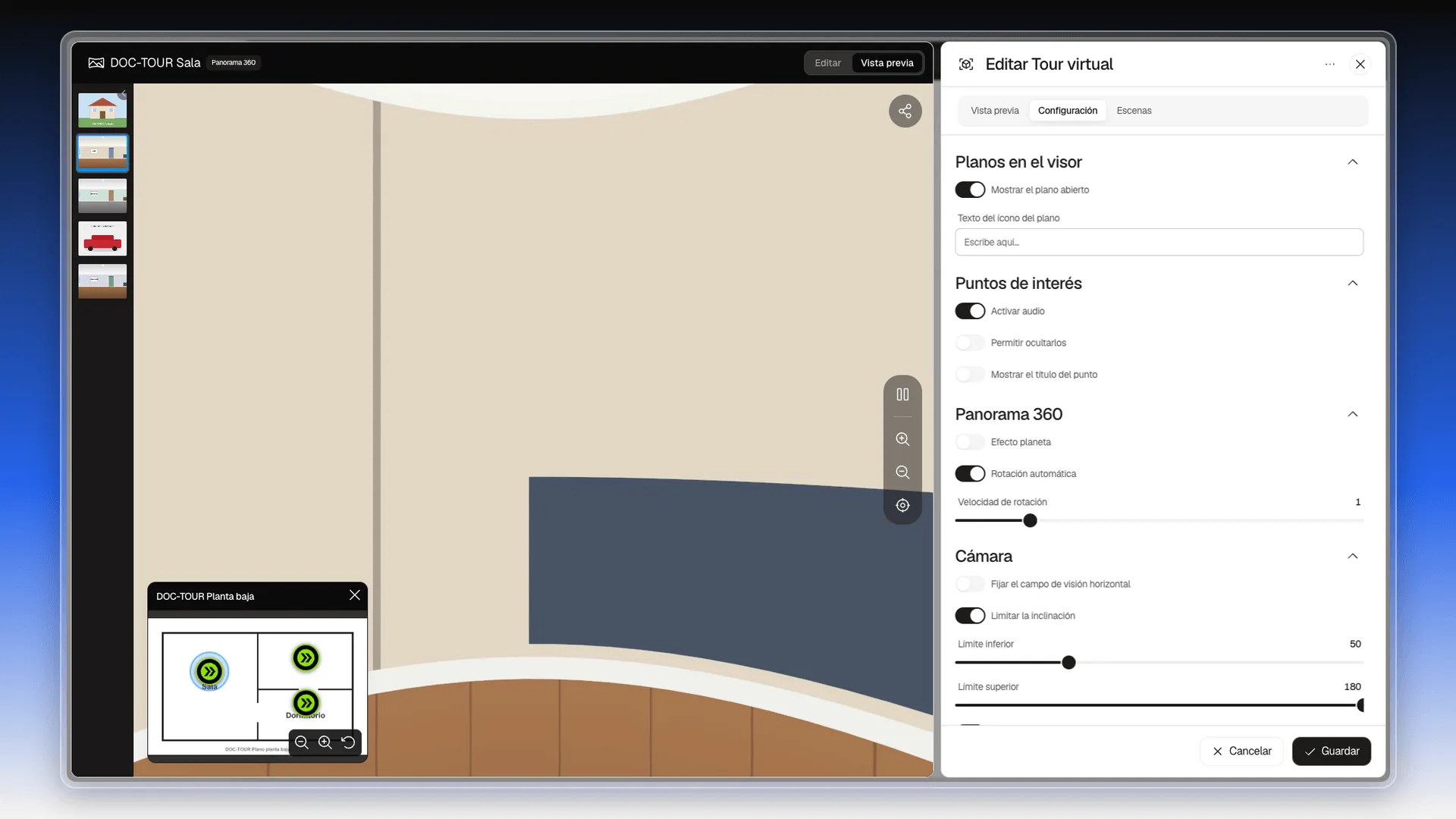This screenshot has height=819, width=1456.
Task: Select the Dormitorio hotspot on the floor plan
Action: [x=306, y=703]
